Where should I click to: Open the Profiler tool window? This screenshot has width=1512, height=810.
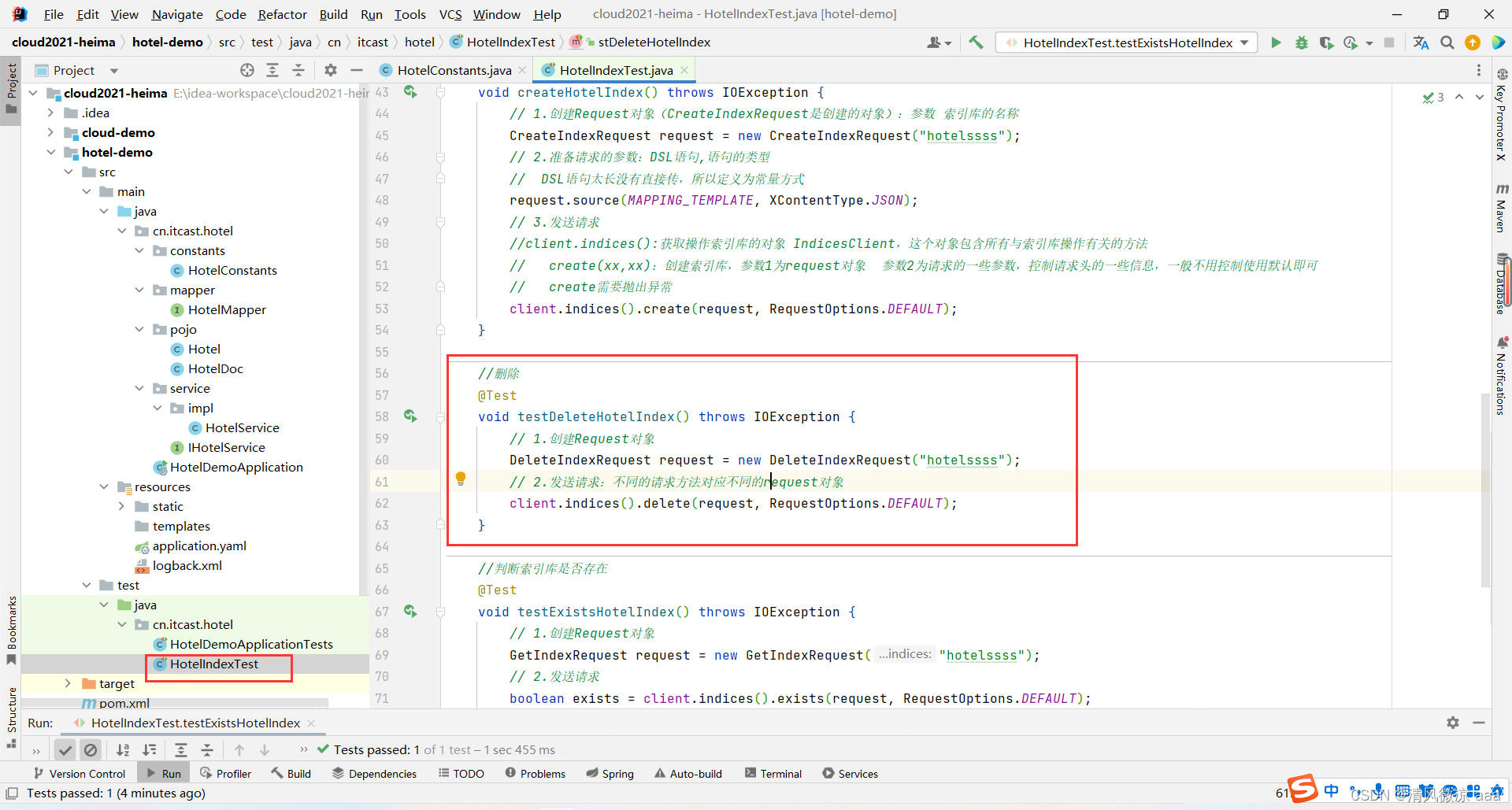[225, 774]
